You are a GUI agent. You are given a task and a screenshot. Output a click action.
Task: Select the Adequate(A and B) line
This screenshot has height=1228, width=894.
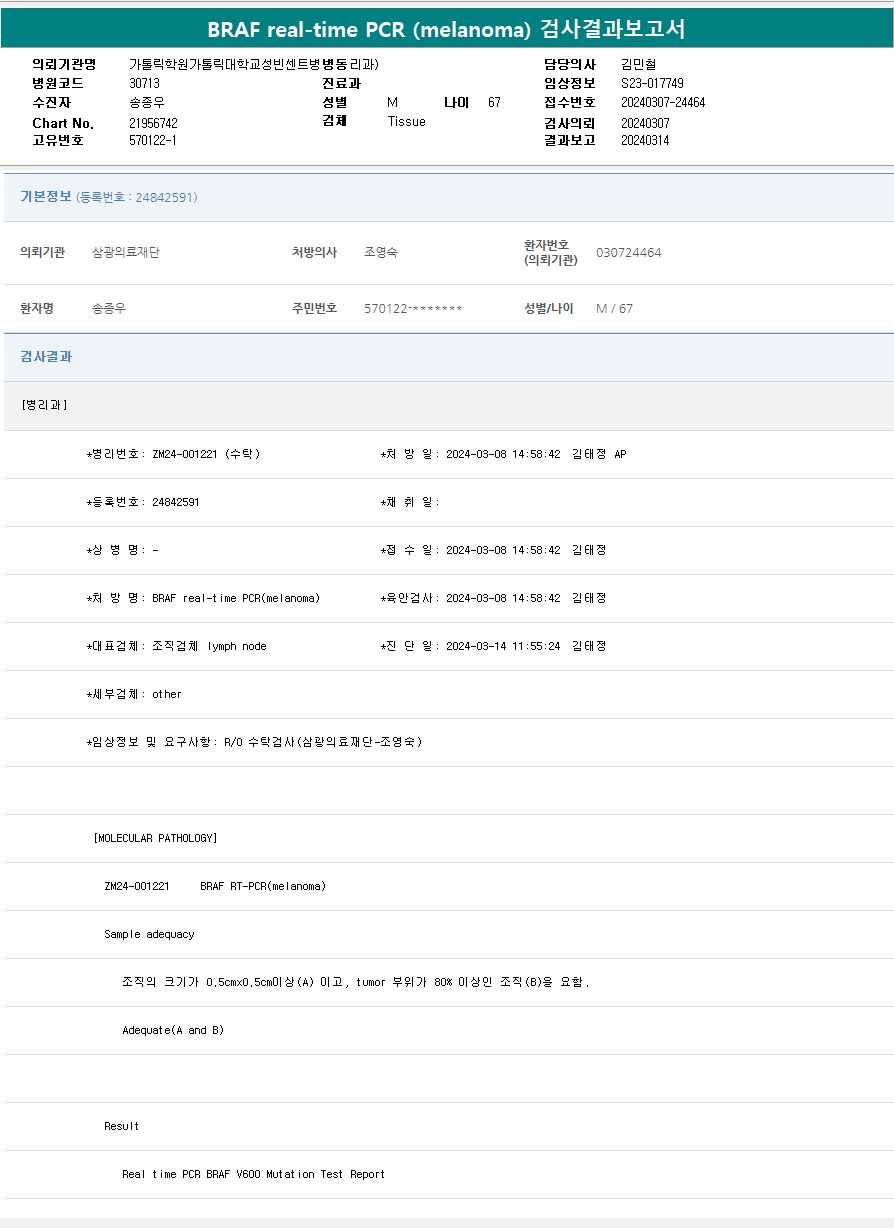click(173, 1030)
